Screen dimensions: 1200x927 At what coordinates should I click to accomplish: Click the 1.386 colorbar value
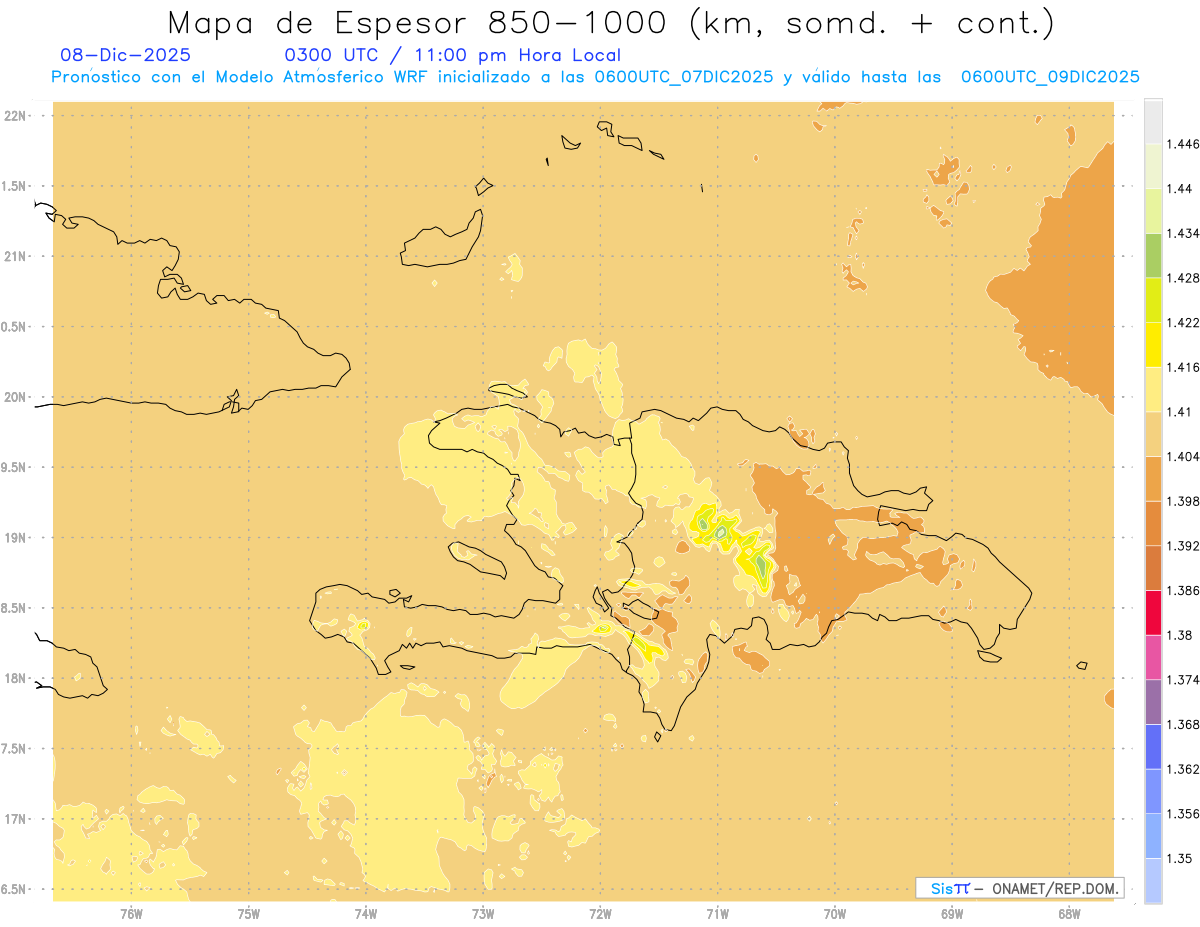[1184, 590]
